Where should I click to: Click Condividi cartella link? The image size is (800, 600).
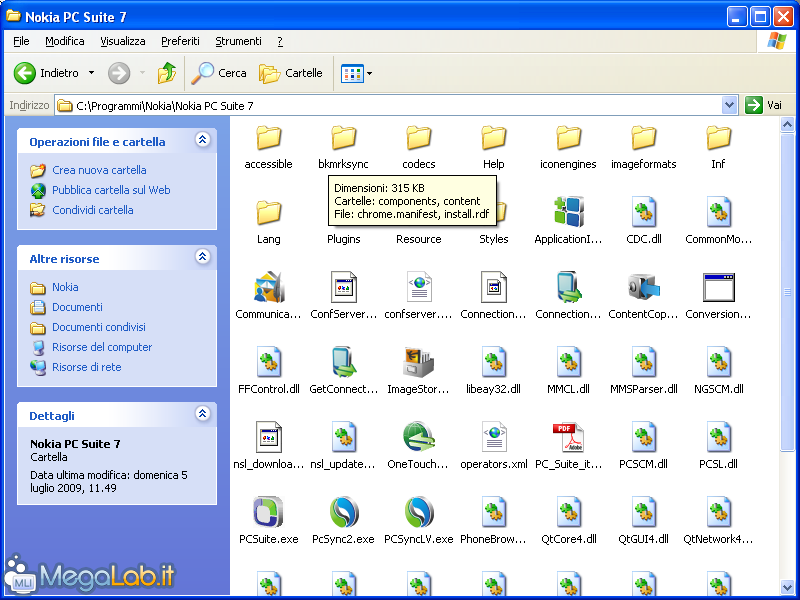(92, 210)
